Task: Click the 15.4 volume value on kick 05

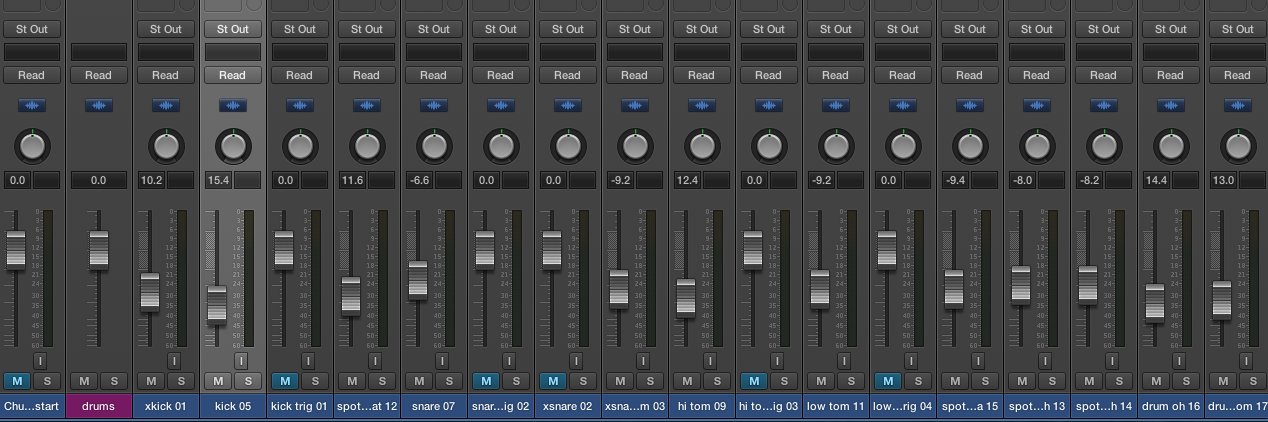Action: point(219,181)
